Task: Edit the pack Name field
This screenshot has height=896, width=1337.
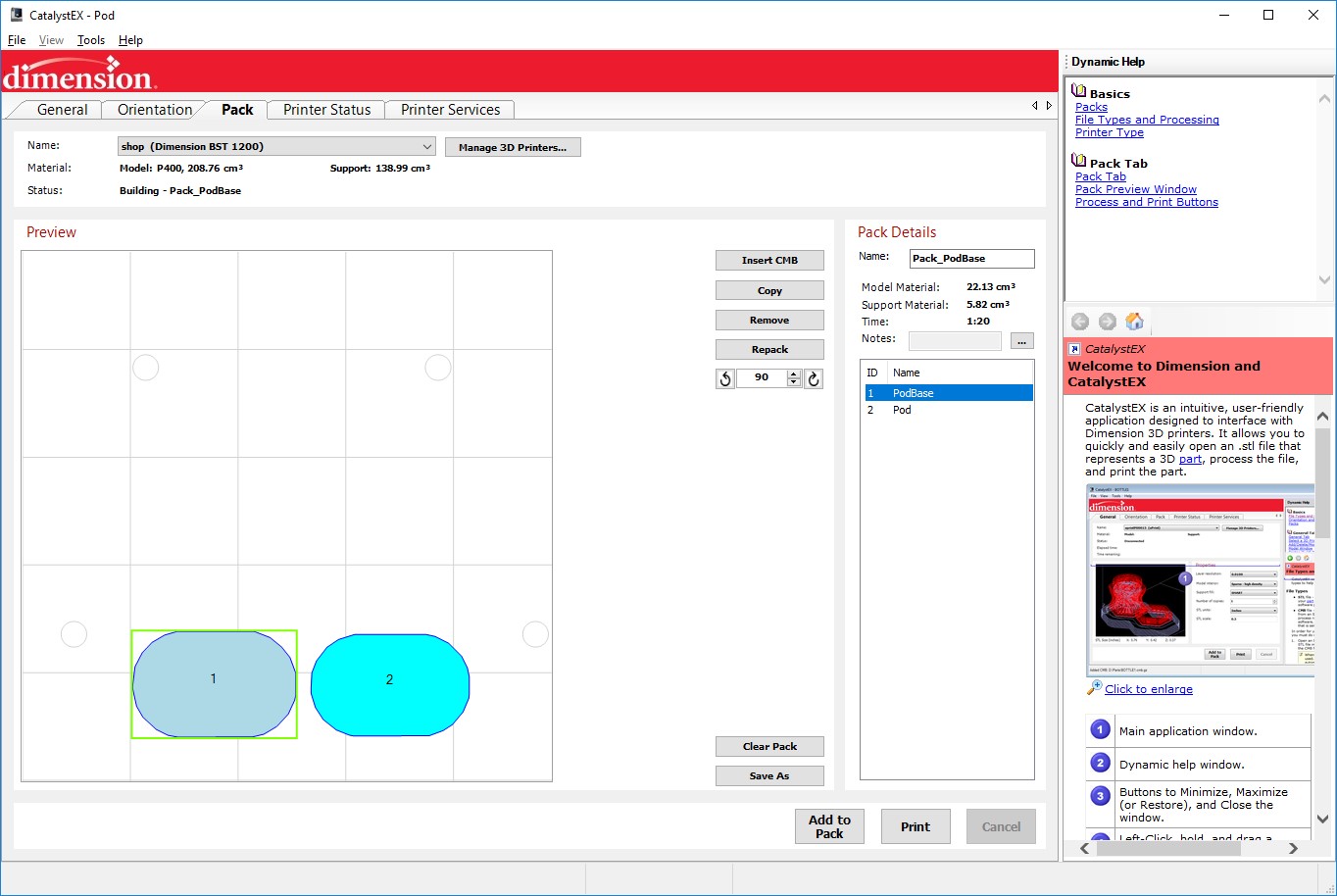Action: tap(971, 259)
